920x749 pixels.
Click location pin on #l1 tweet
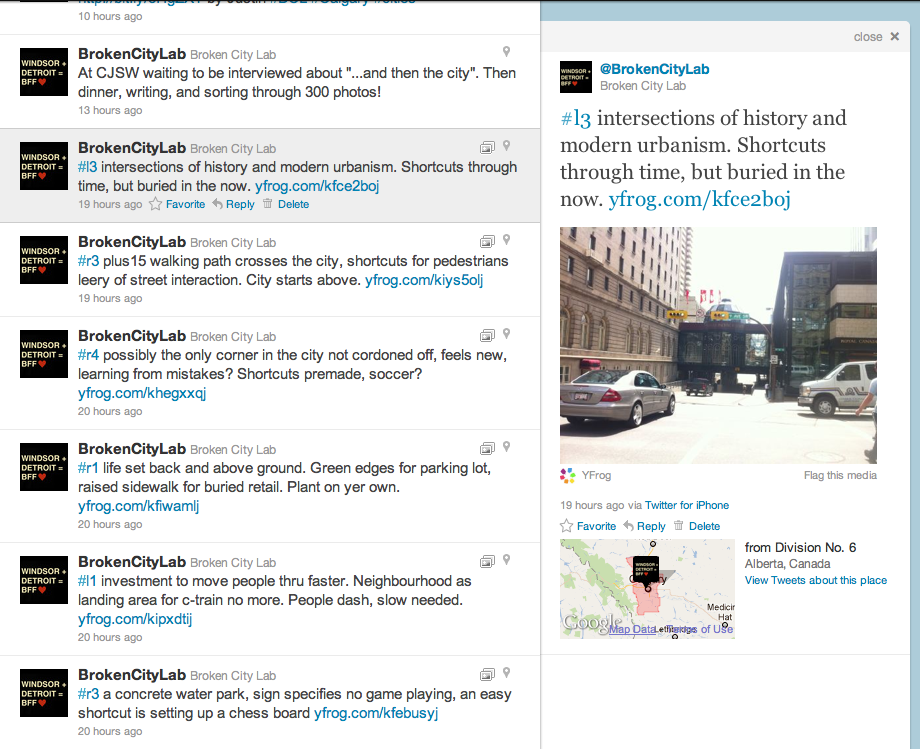506,560
